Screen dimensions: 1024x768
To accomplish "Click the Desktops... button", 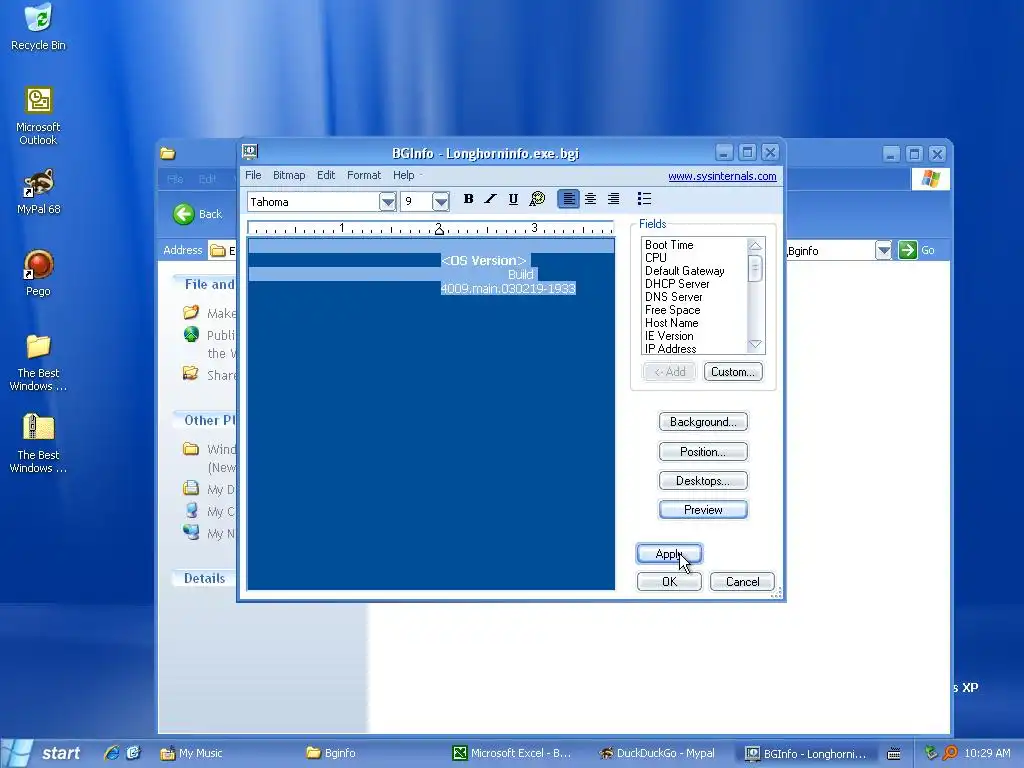I will click(703, 481).
